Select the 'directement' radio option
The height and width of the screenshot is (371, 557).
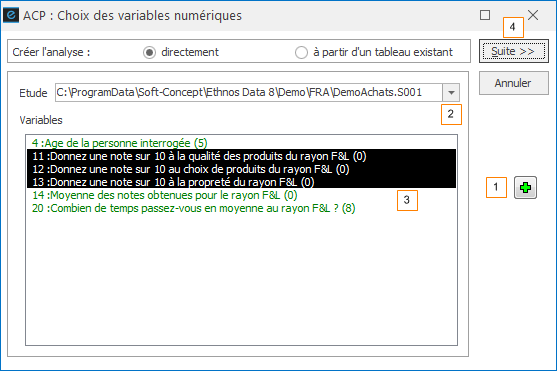pos(150,53)
